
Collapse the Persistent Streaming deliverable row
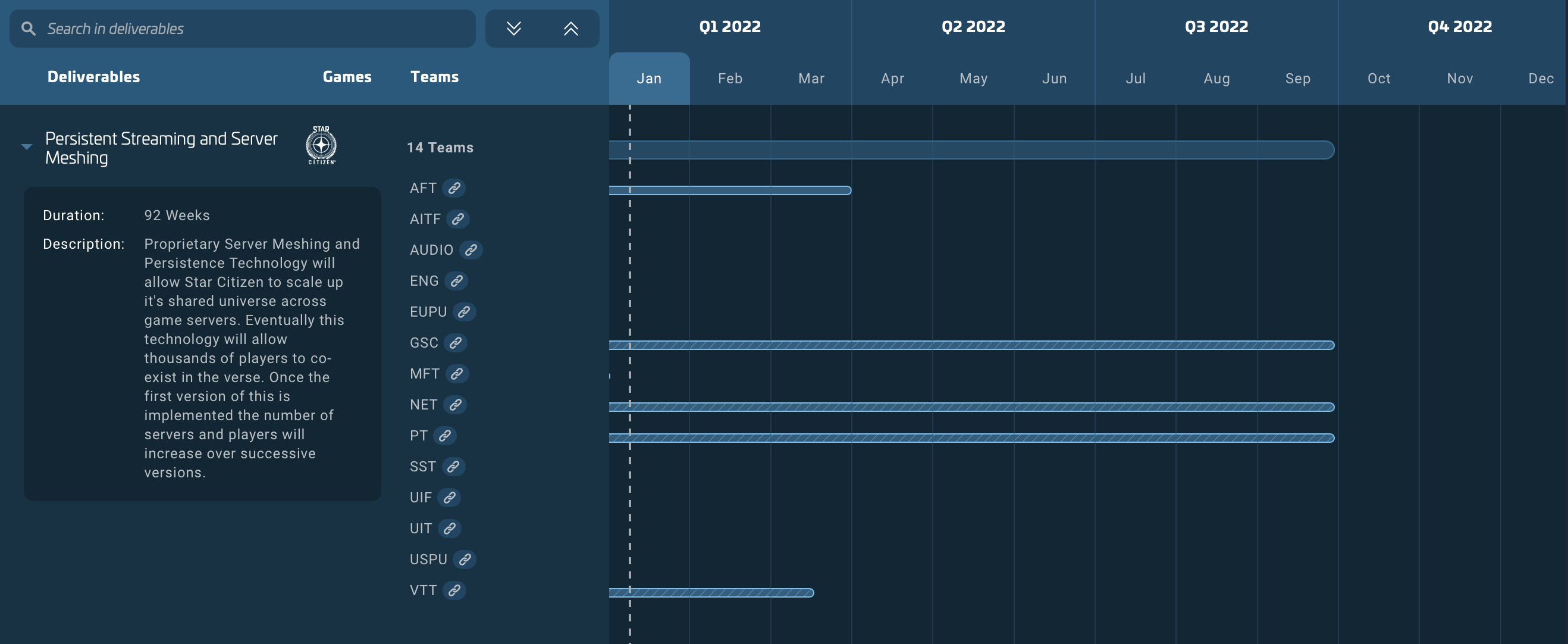pos(25,146)
